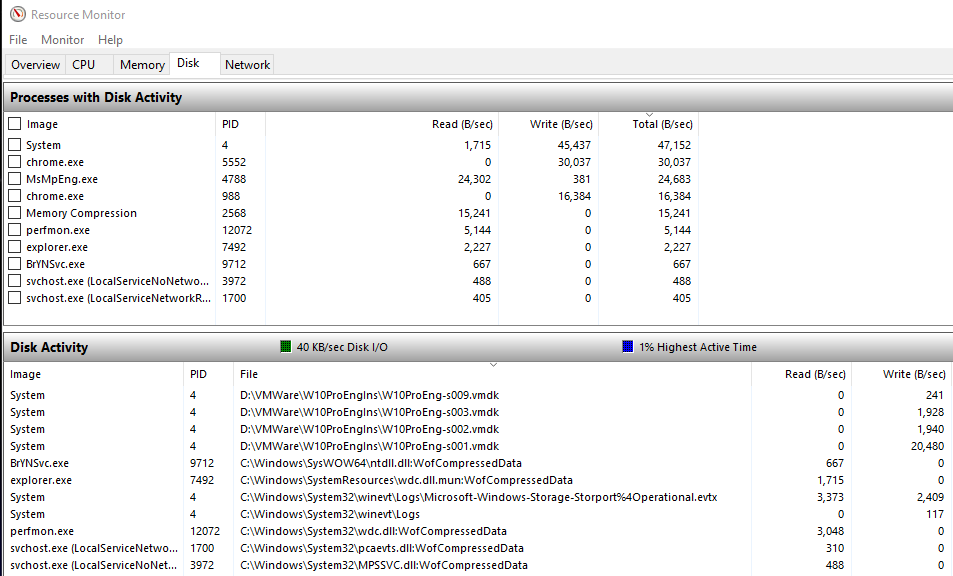Click the green Disk I/O indicator swatch
The height and width of the screenshot is (576, 953).
tap(286, 346)
